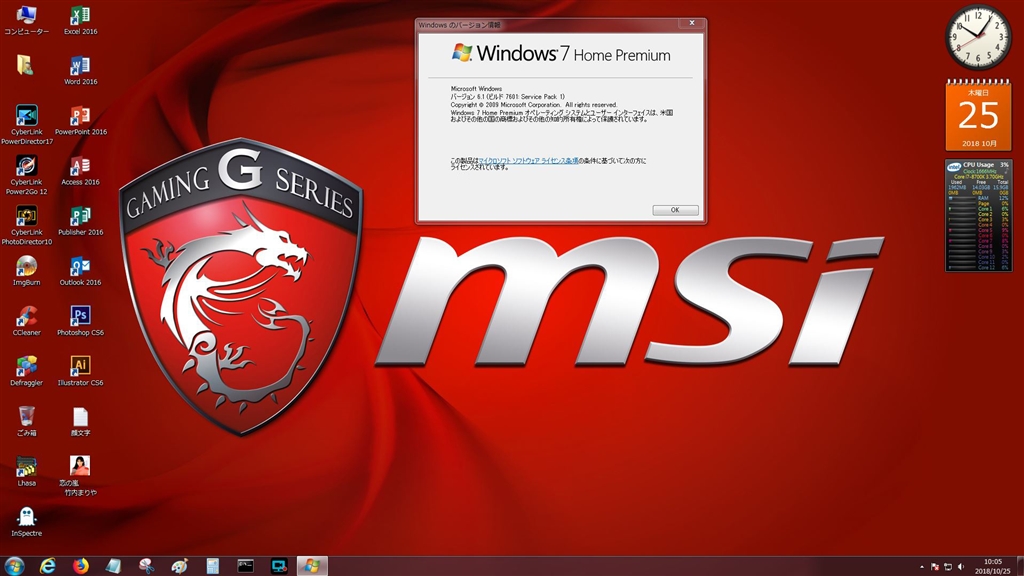
Task: Open Command Prompt from taskbar
Action: point(246,566)
